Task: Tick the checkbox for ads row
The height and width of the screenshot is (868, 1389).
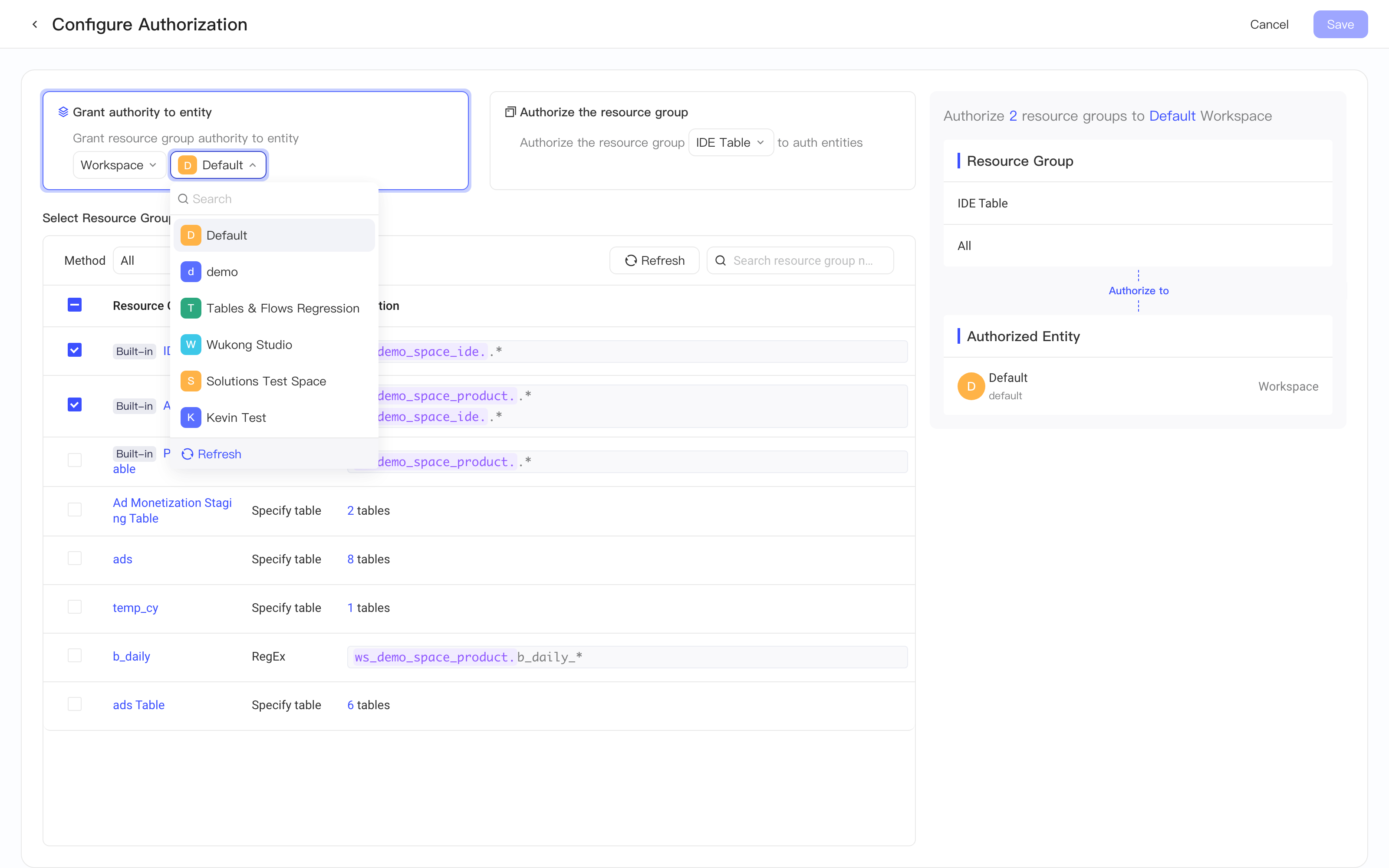Action: tap(75, 558)
